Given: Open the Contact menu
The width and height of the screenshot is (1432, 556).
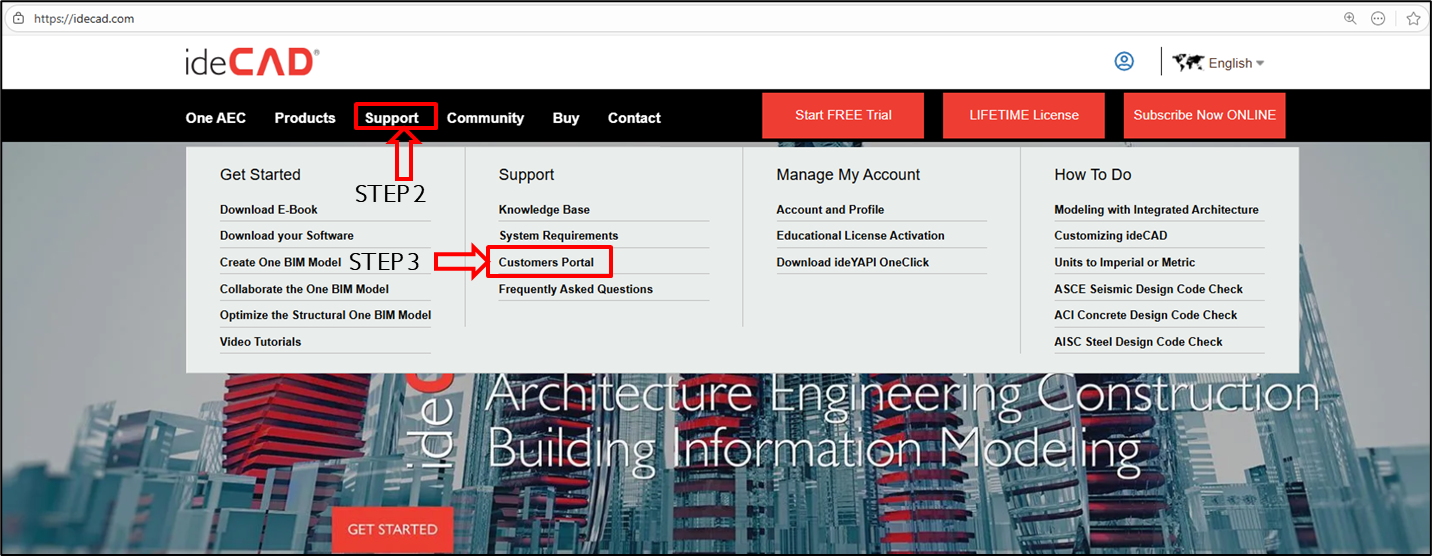Looking at the screenshot, I should 634,118.
